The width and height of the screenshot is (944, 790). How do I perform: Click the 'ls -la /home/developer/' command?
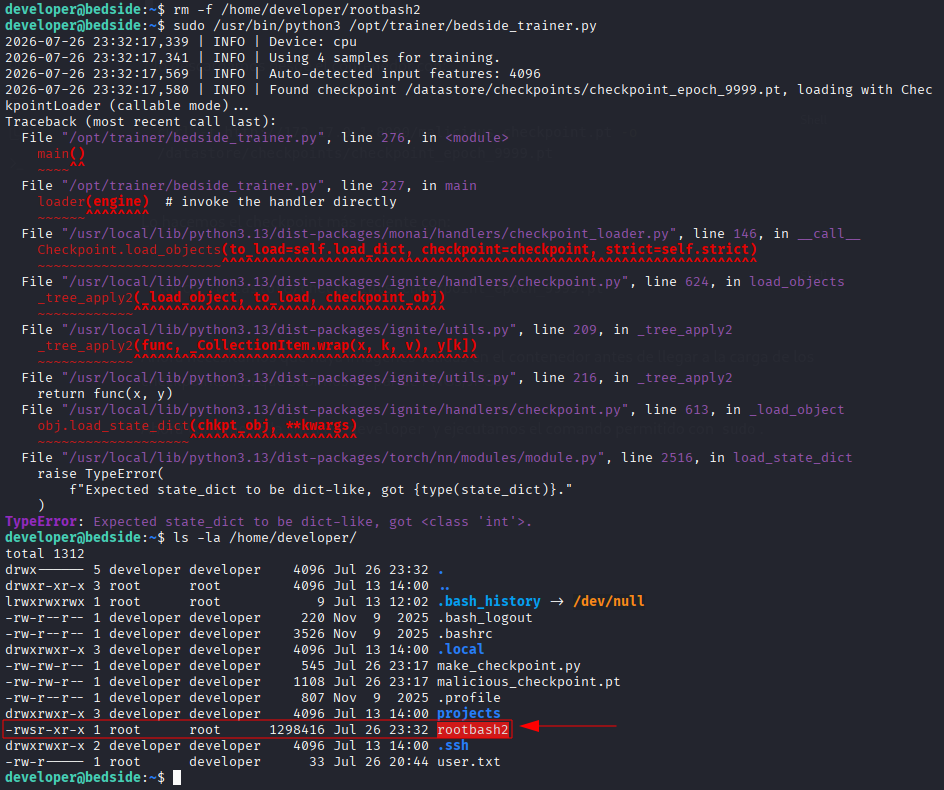[265, 537]
